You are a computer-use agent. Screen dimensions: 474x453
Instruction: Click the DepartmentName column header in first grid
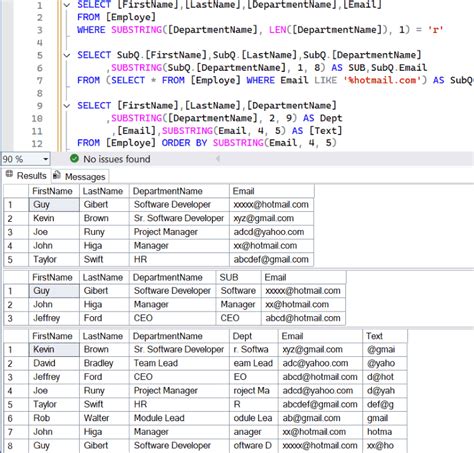pos(179,191)
